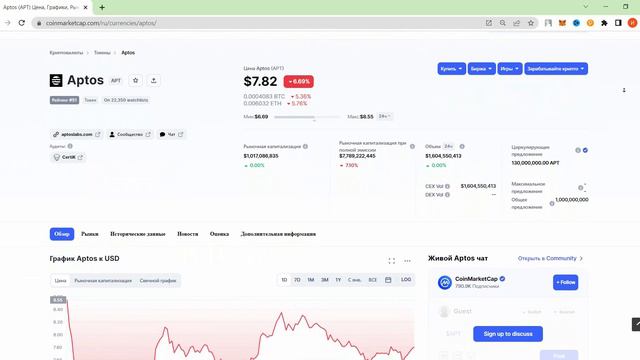Open the Games dropdown button
Screen dimensions: 640x360
pyautogui.click(x=509, y=69)
